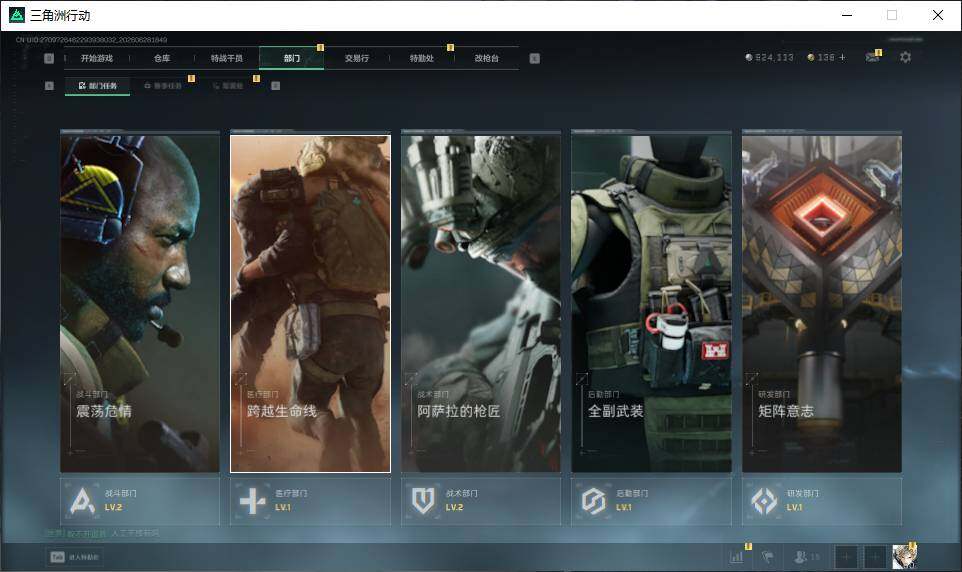The height and width of the screenshot is (572, 962).
Task: Click next-tab key icon right of 改枪台
Action: point(534,58)
